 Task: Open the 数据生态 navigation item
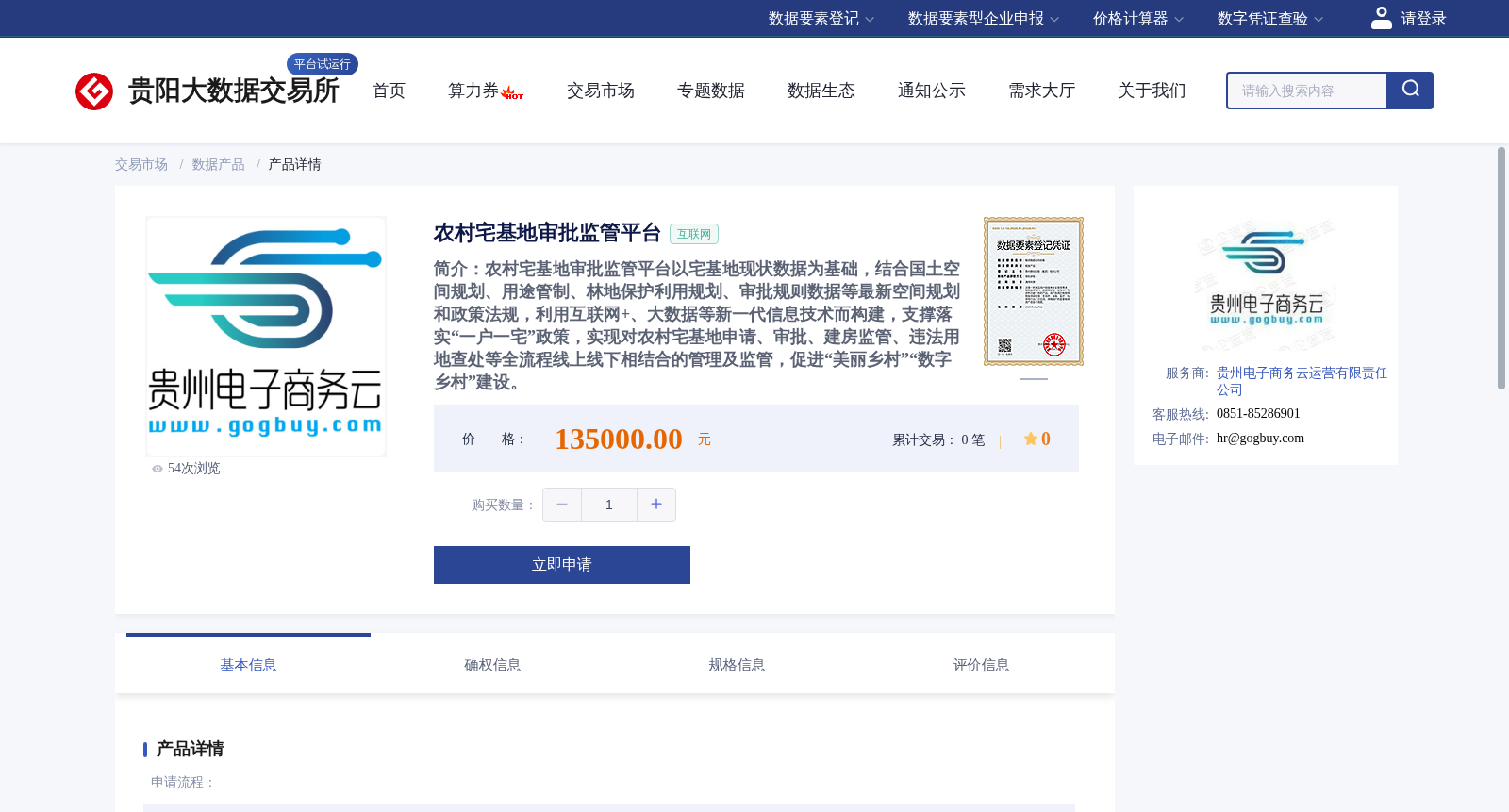821,91
